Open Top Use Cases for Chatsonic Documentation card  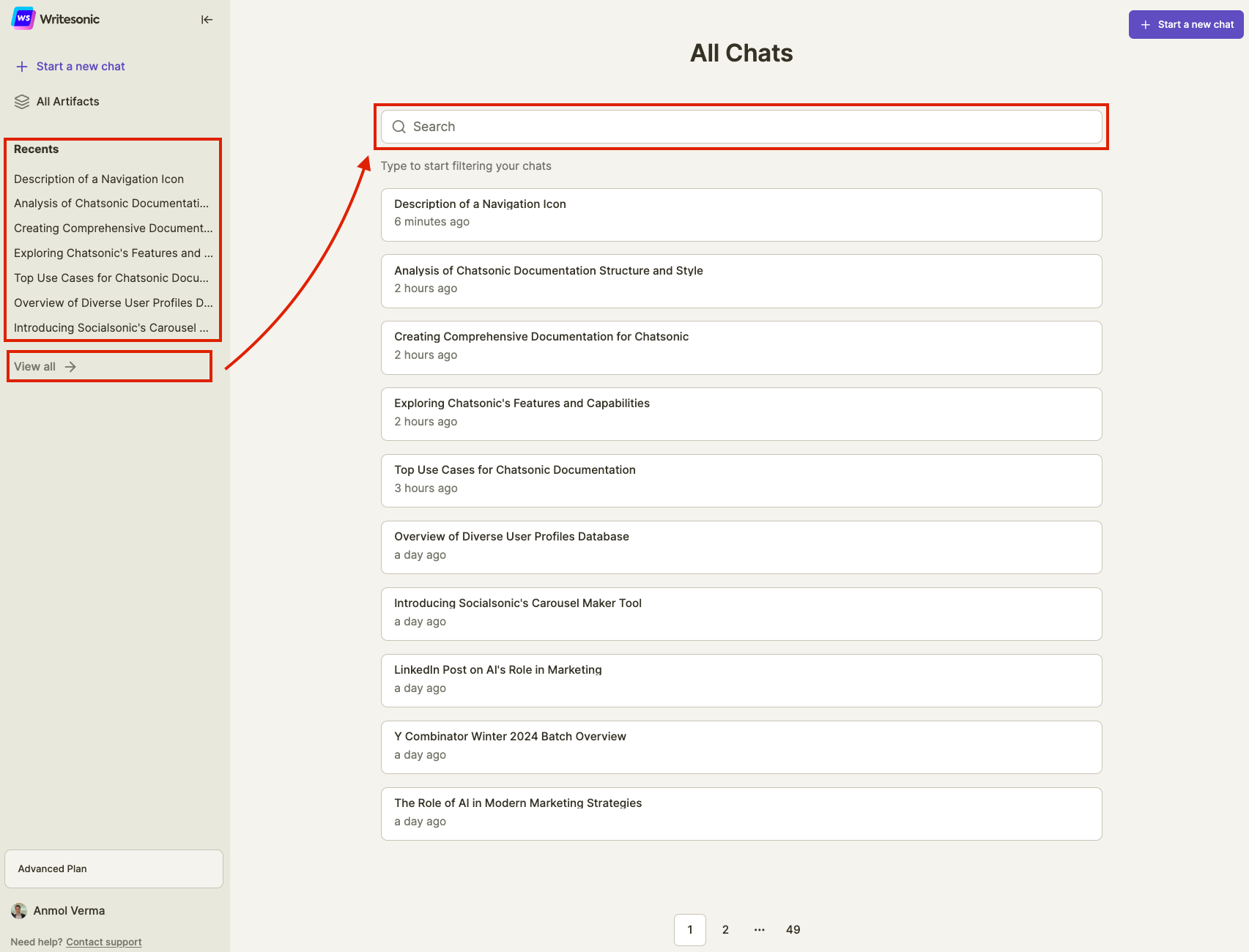pyautogui.click(x=741, y=481)
